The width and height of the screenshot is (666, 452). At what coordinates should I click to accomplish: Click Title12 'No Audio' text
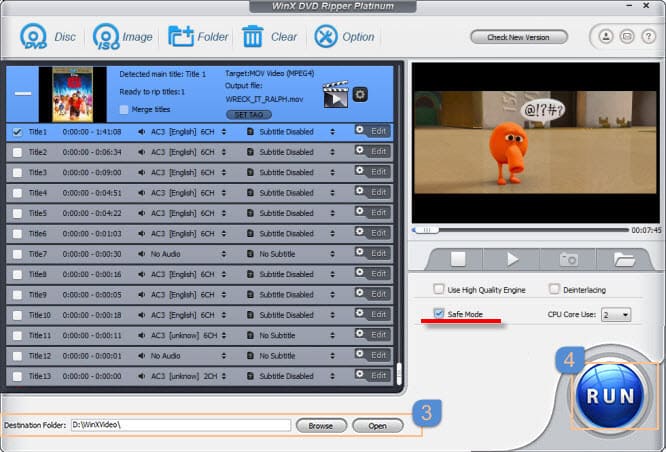(166, 356)
